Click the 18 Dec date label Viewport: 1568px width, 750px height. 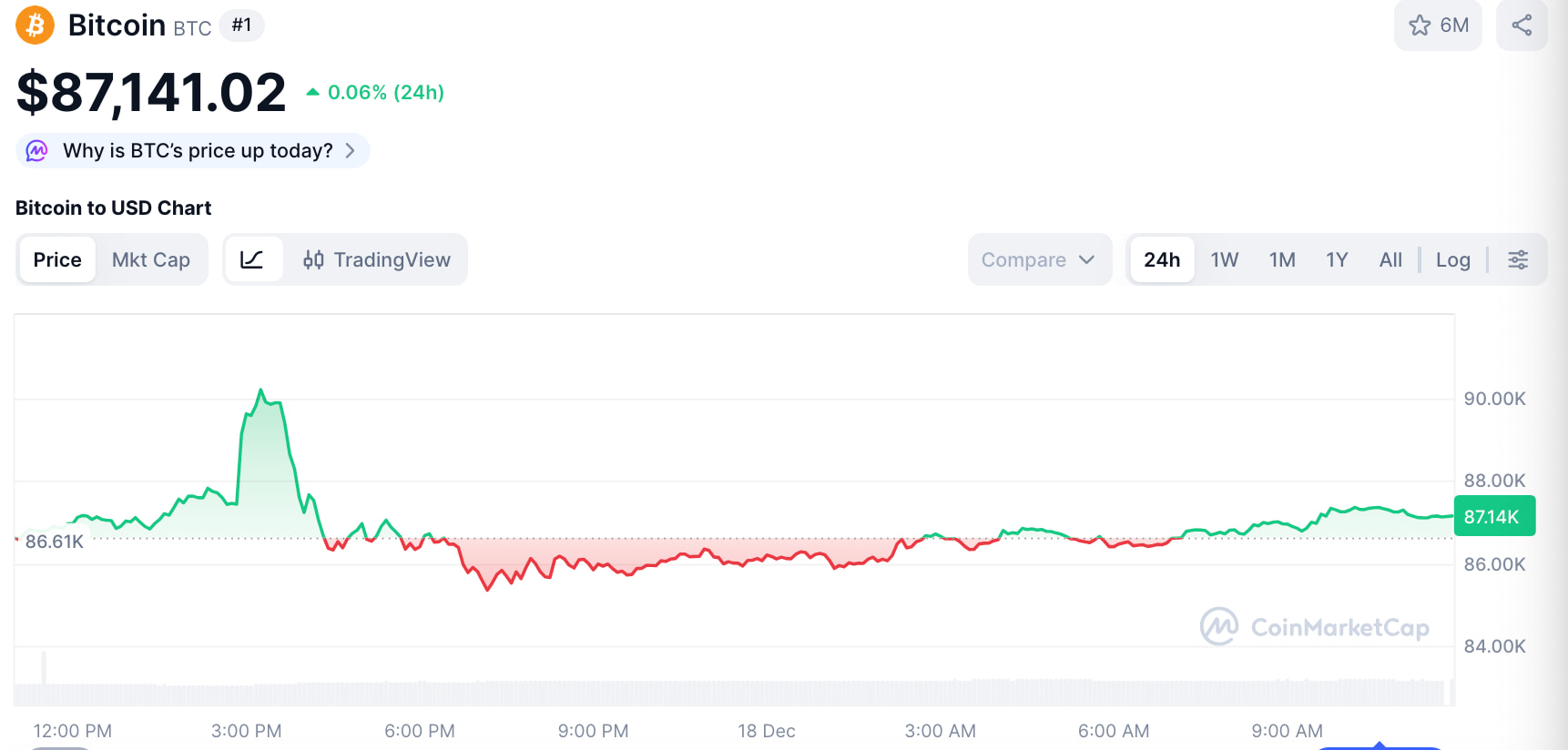(x=767, y=731)
